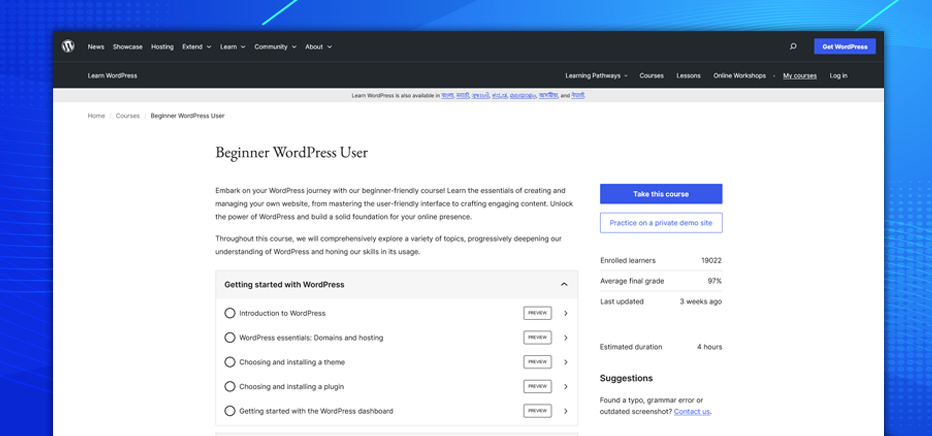Viewport: 932px width, 436px height.
Task: Open Choosing and installing a plugin title
Action: pyautogui.click(x=292, y=386)
